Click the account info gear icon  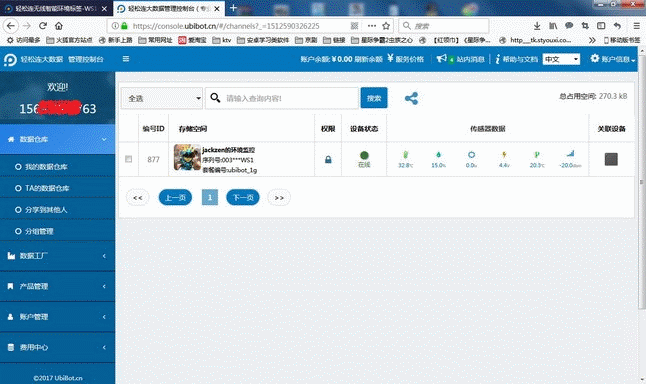tap(595, 59)
